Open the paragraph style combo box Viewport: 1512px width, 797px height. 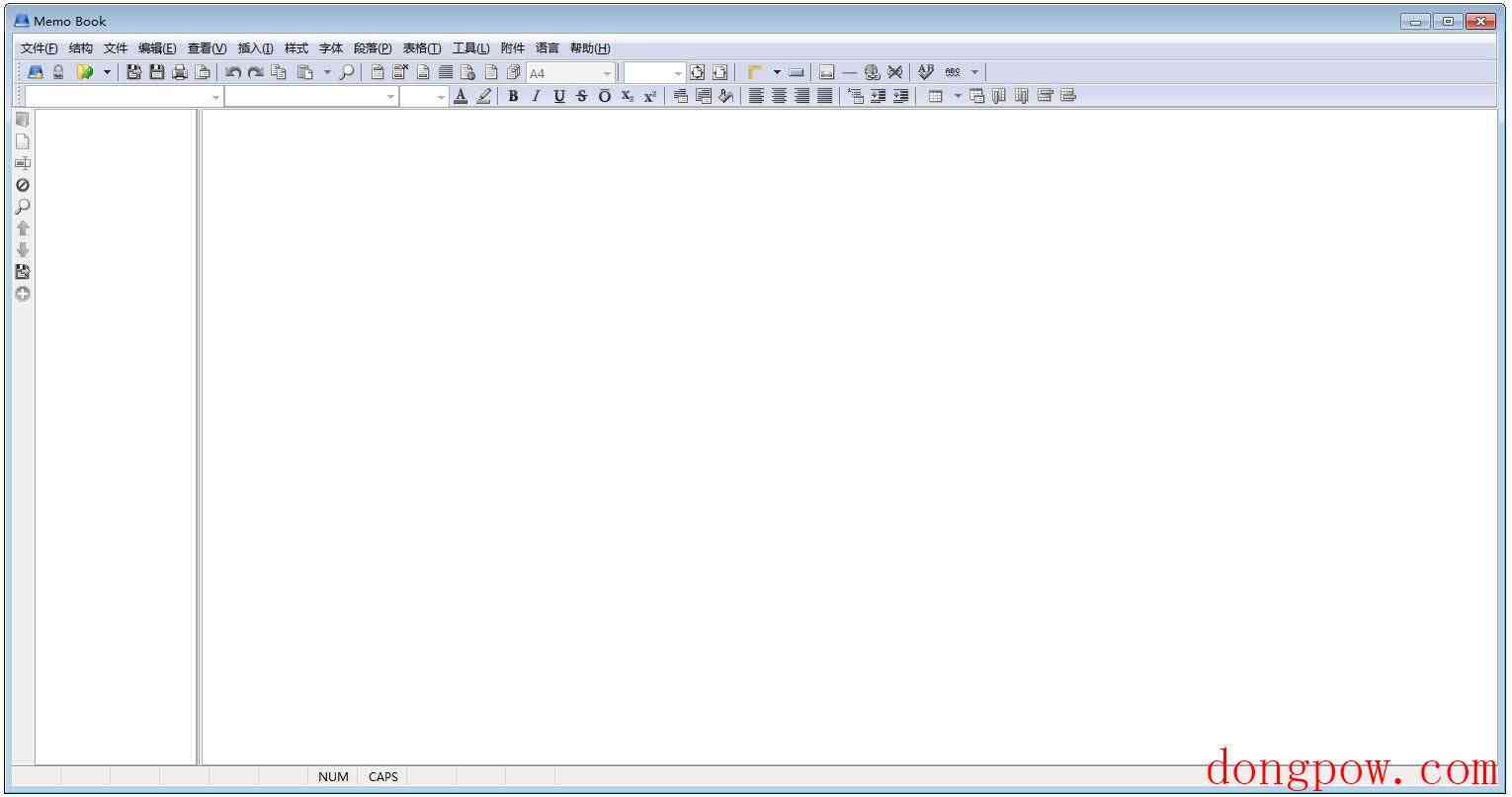pyautogui.click(x=124, y=97)
